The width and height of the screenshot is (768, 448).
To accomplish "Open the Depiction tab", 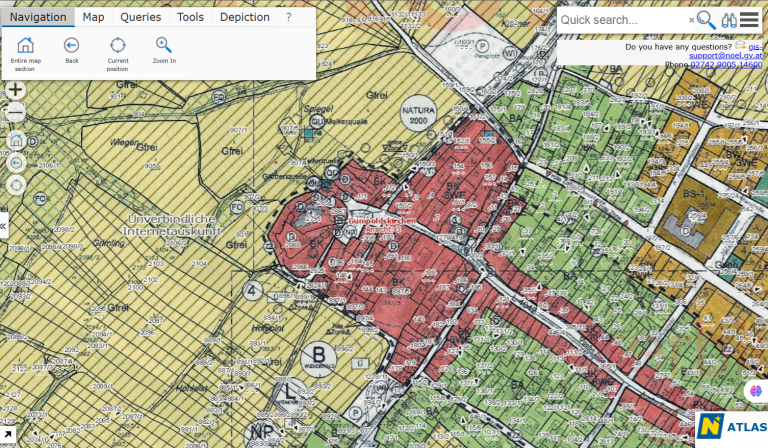I will (x=245, y=17).
